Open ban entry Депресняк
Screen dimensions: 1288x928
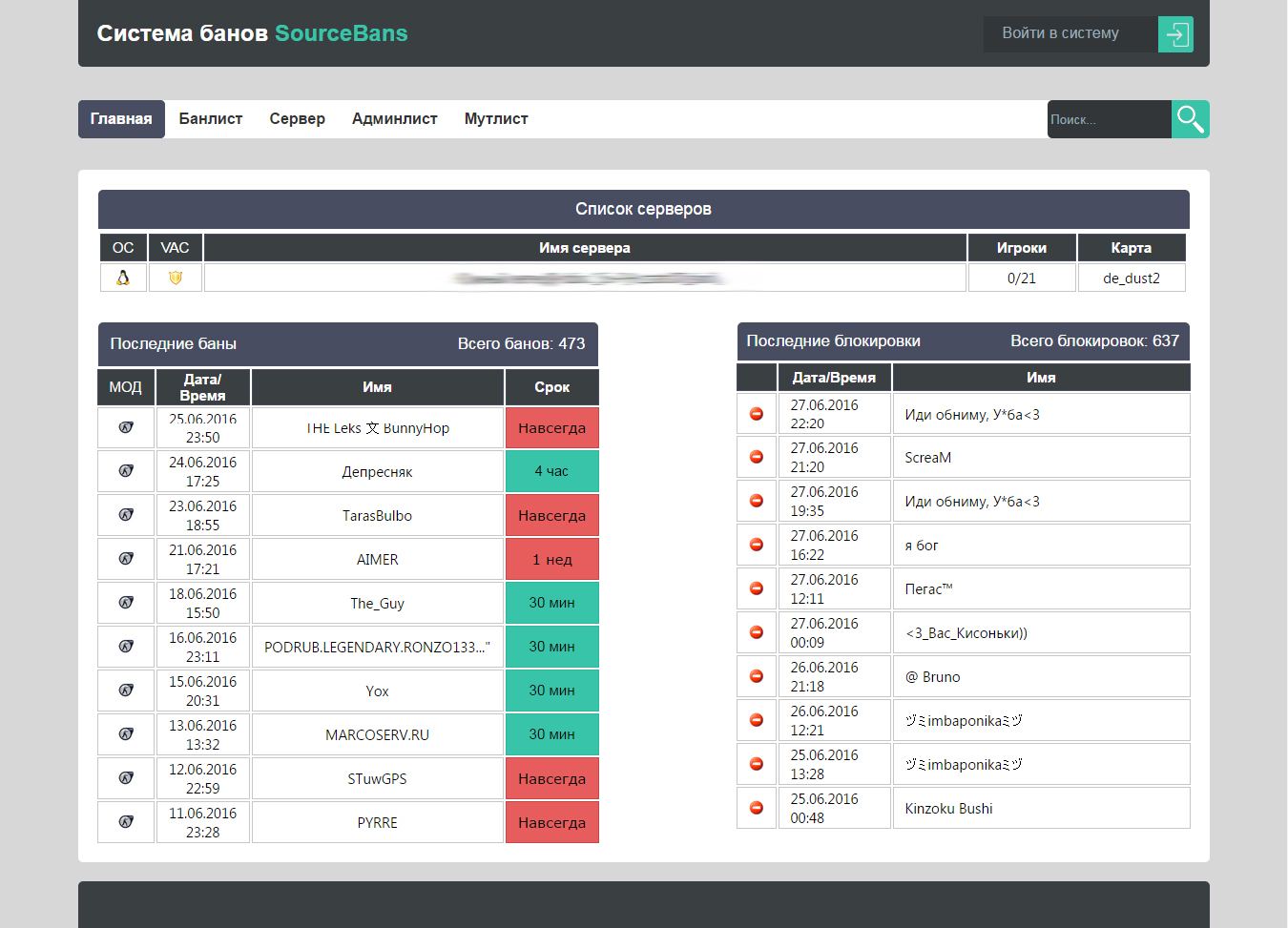[x=378, y=472]
